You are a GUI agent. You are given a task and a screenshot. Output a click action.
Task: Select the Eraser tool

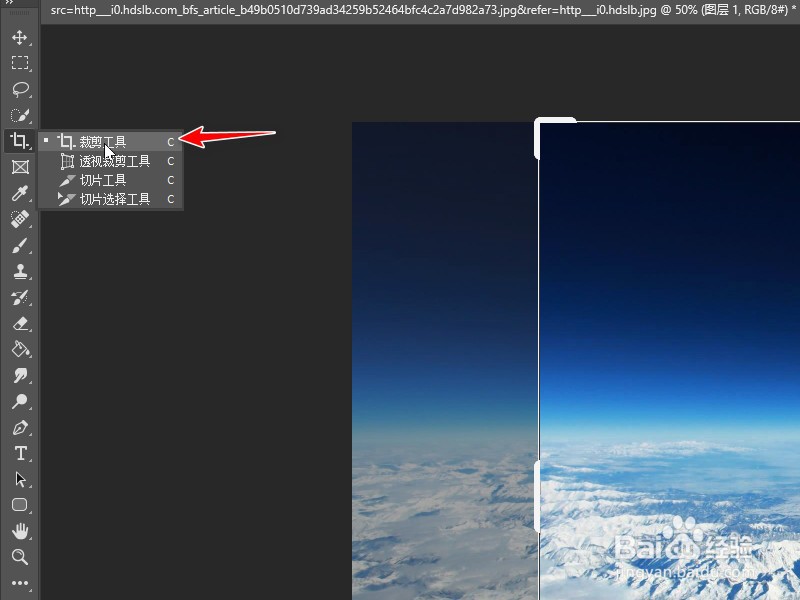click(20, 323)
